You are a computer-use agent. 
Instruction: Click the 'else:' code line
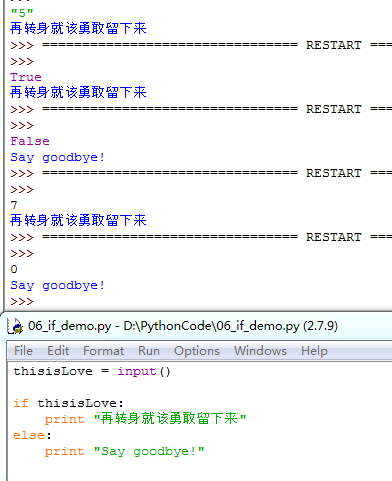pos(32,435)
